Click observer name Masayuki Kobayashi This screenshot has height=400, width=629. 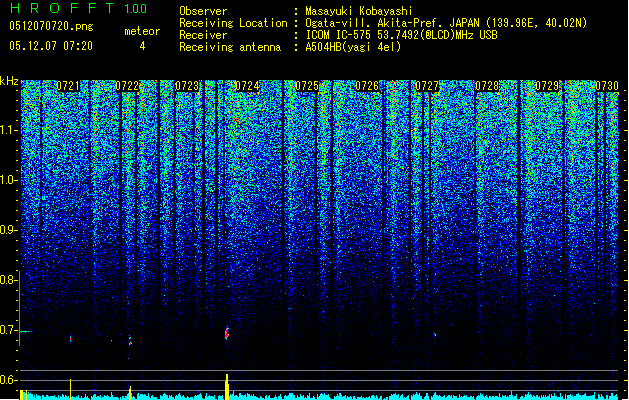click(x=359, y=11)
